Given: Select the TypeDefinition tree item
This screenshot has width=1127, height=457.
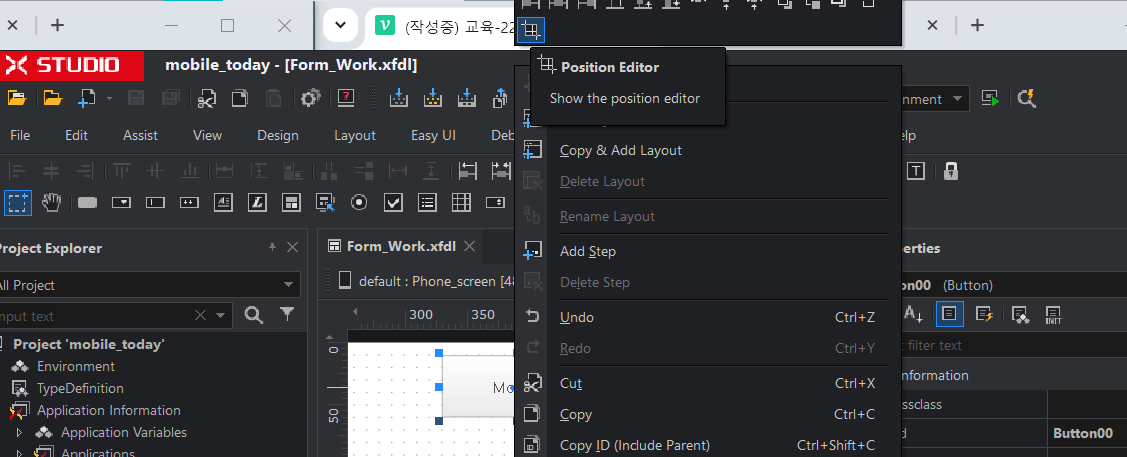Looking at the screenshot, I should (80, 389).
